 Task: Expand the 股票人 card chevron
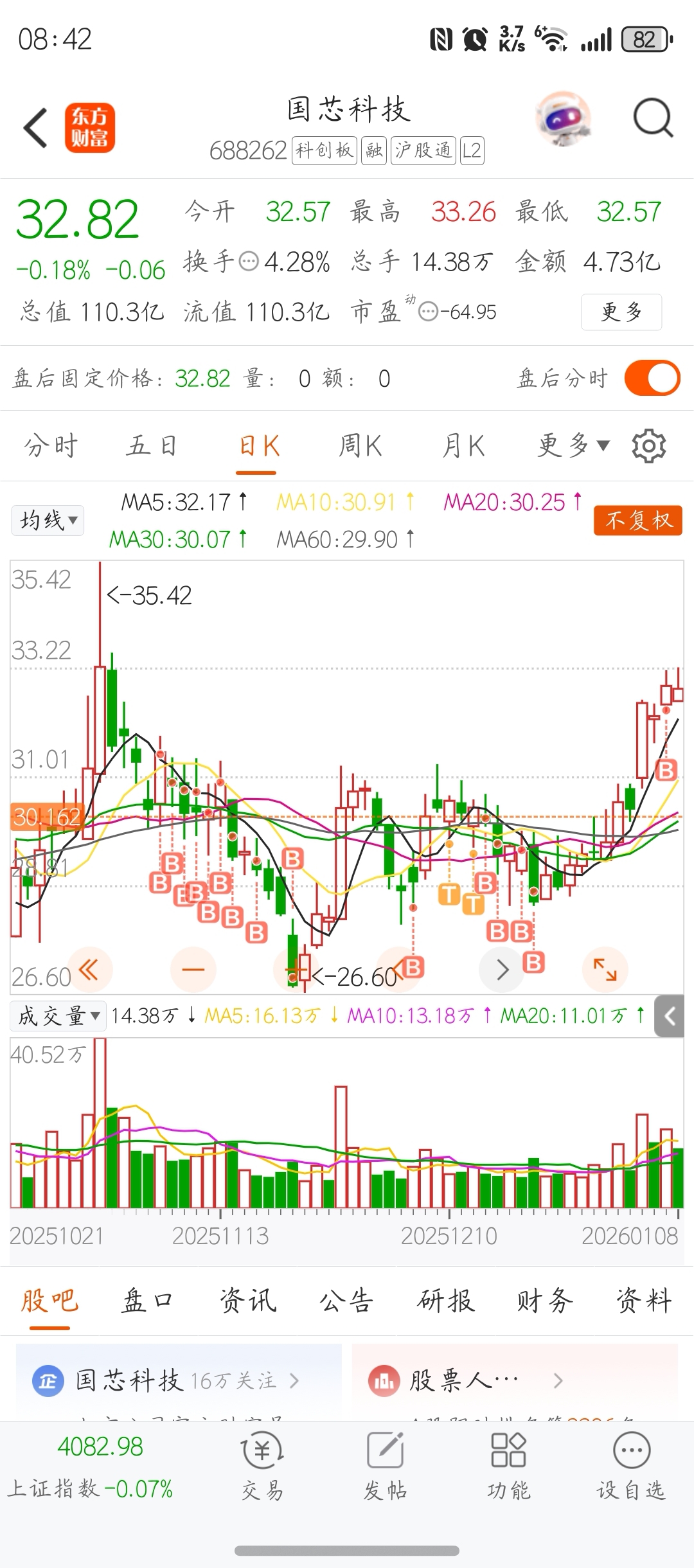[x=558, y=1381]
